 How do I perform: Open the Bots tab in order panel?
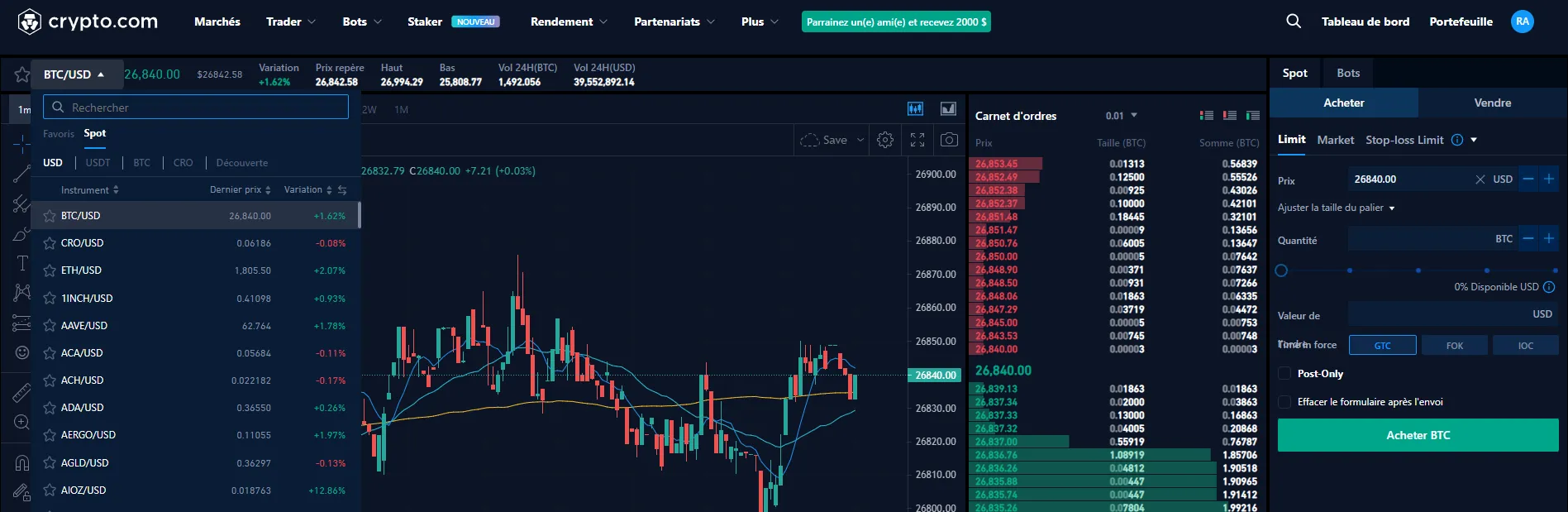[1348, 73]
